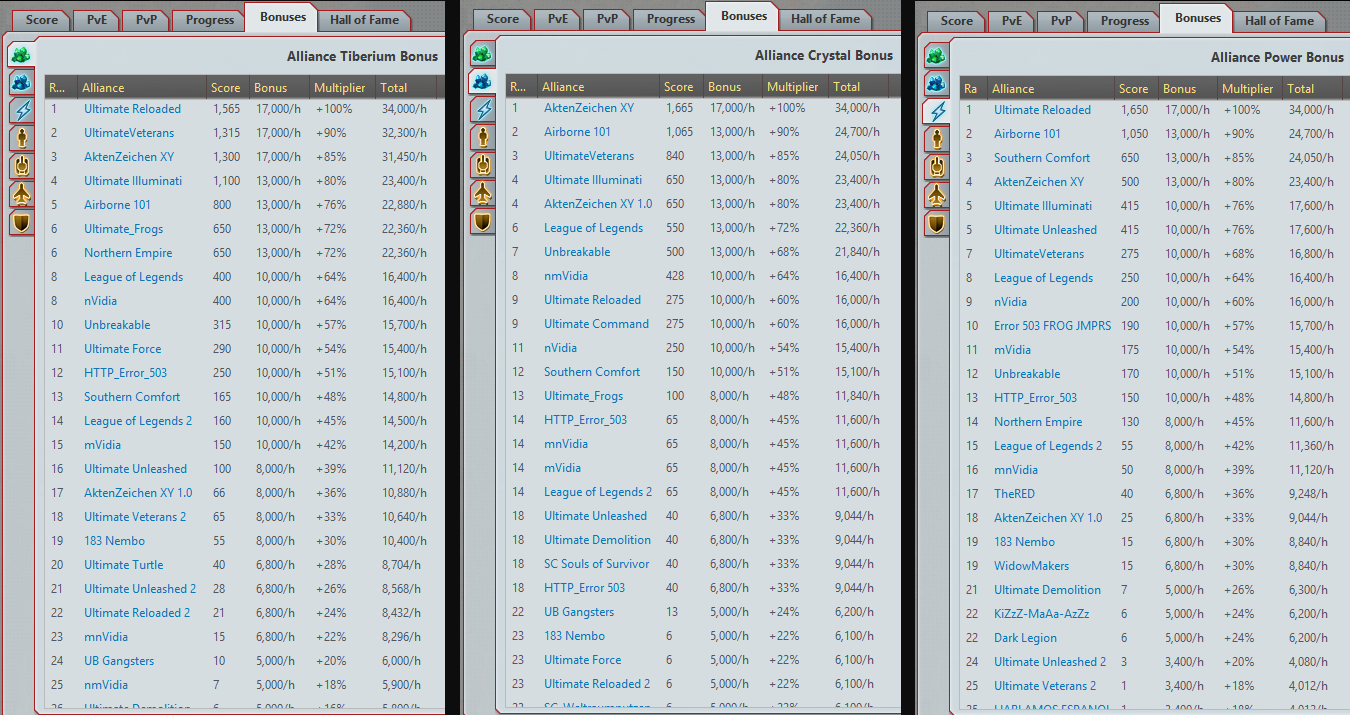Viewport: 1350px width, 715px height.
Task: Click the aircraft icon in Tiberium panel
Action: (22, 193)
